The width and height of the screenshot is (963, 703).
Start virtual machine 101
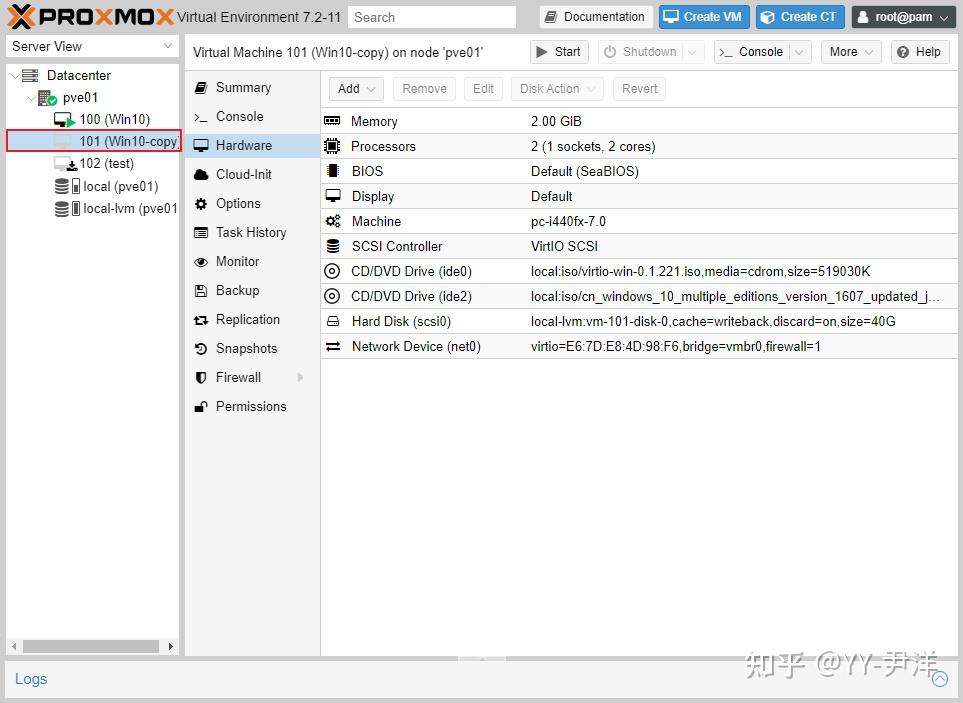pyautogui.click(x=558, y=51)
